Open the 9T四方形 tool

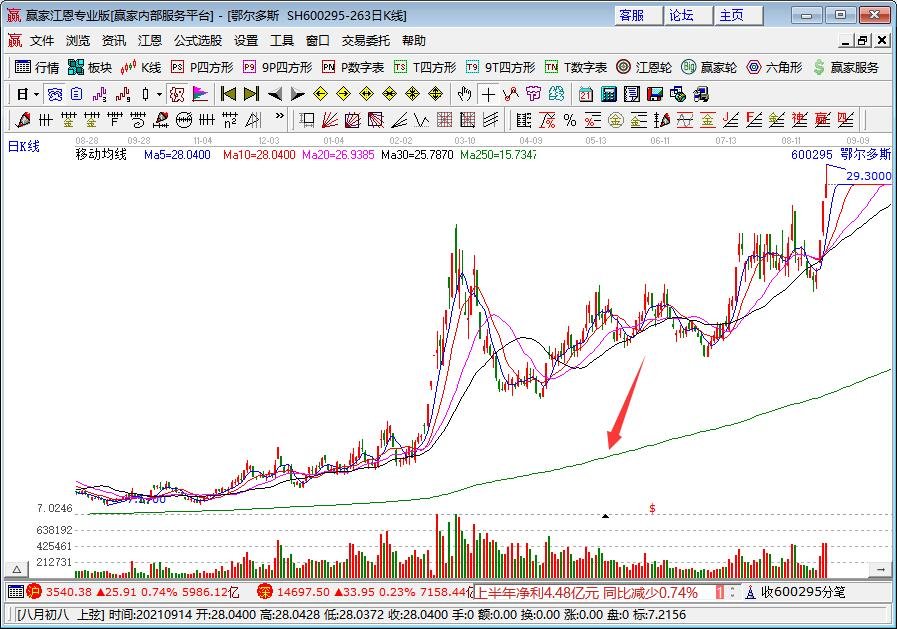click(x=501, y=67)
